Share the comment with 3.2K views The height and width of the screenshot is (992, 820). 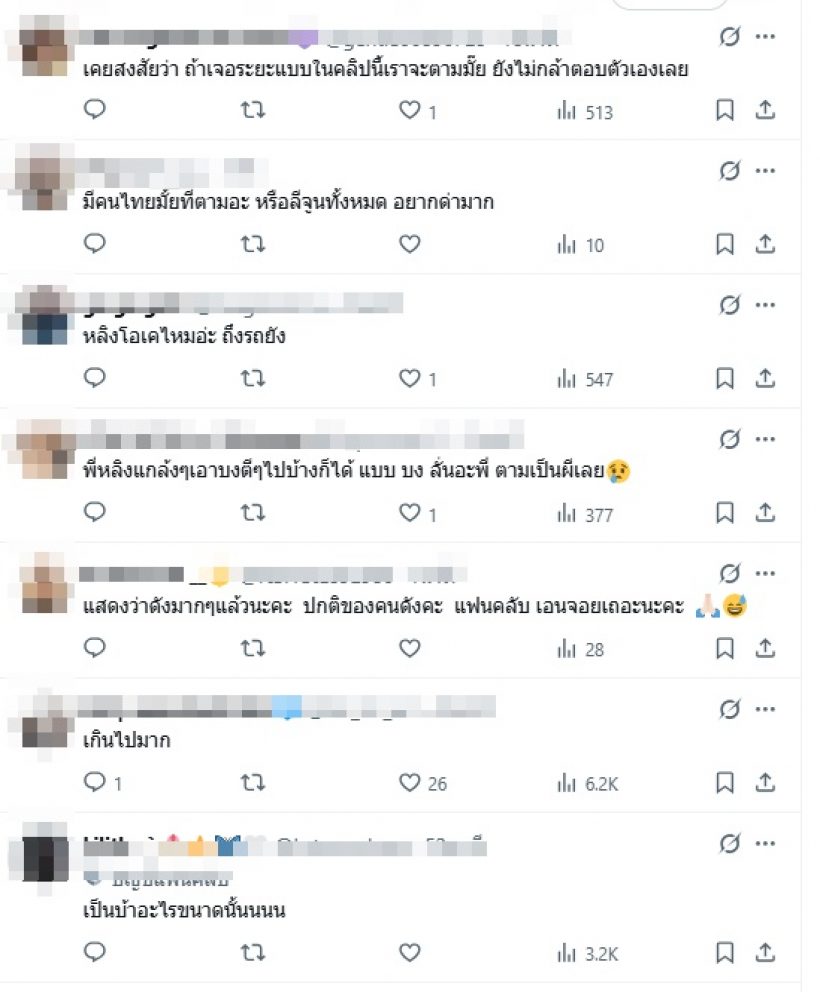tap(765, 952)
